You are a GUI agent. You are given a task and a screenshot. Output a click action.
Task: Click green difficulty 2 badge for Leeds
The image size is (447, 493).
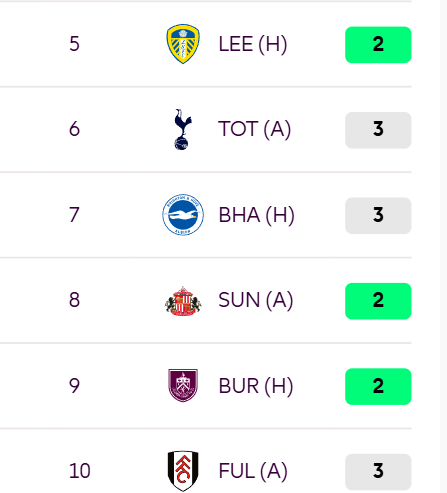378,45
